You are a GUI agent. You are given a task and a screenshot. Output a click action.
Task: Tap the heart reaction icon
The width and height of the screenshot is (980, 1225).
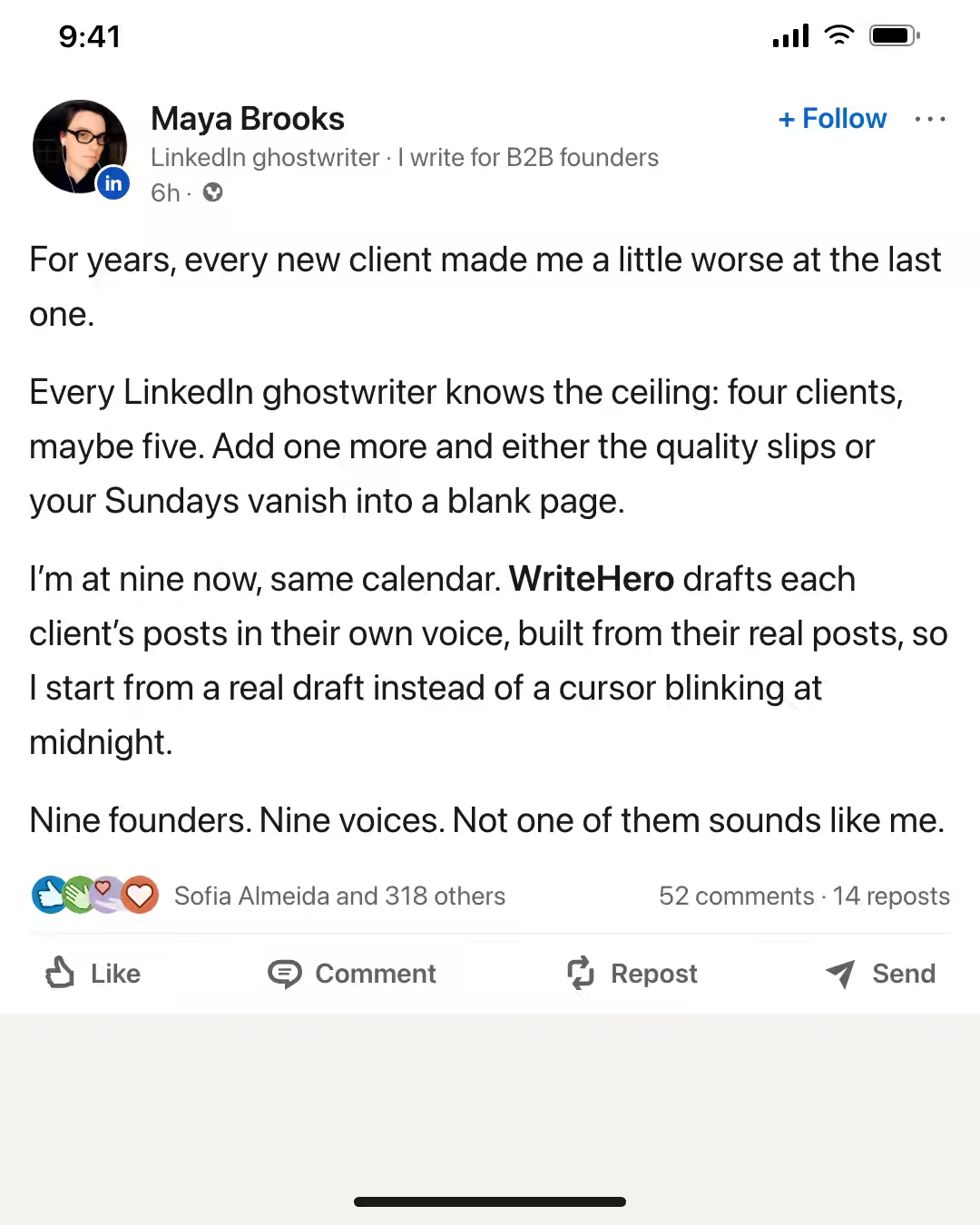pos(141,896)
